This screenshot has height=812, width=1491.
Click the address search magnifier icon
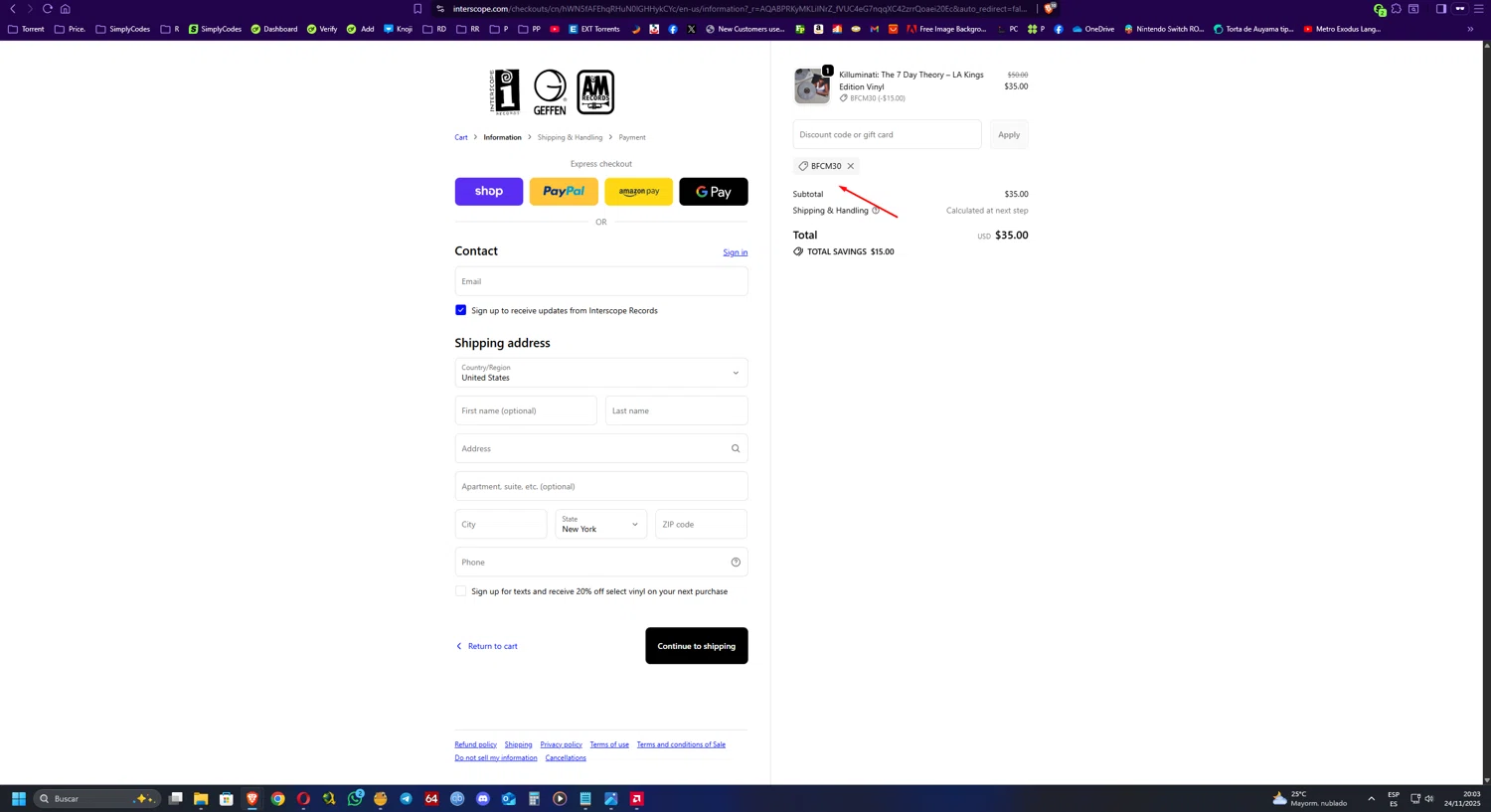coord(736,448)
